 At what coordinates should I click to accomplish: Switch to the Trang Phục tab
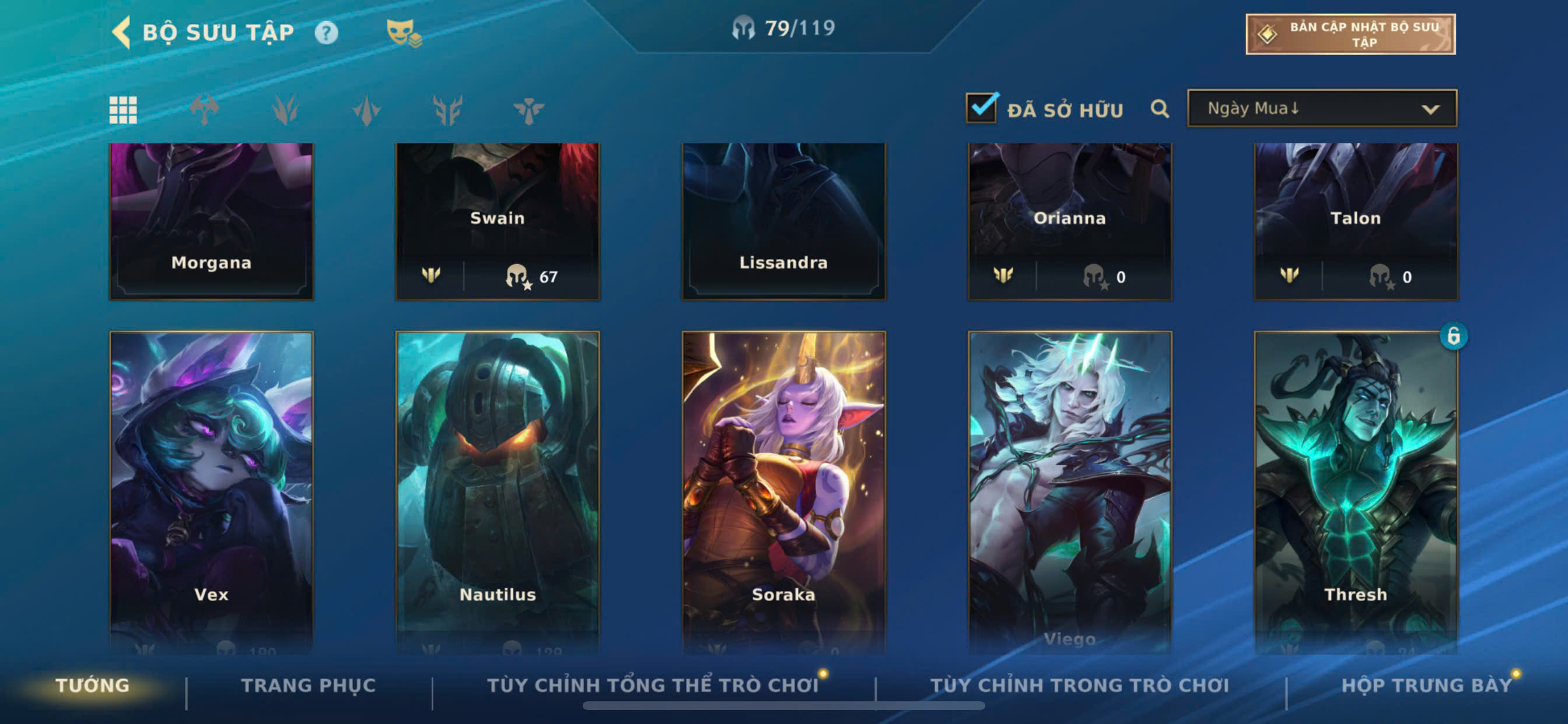click(x=309, y=685)
